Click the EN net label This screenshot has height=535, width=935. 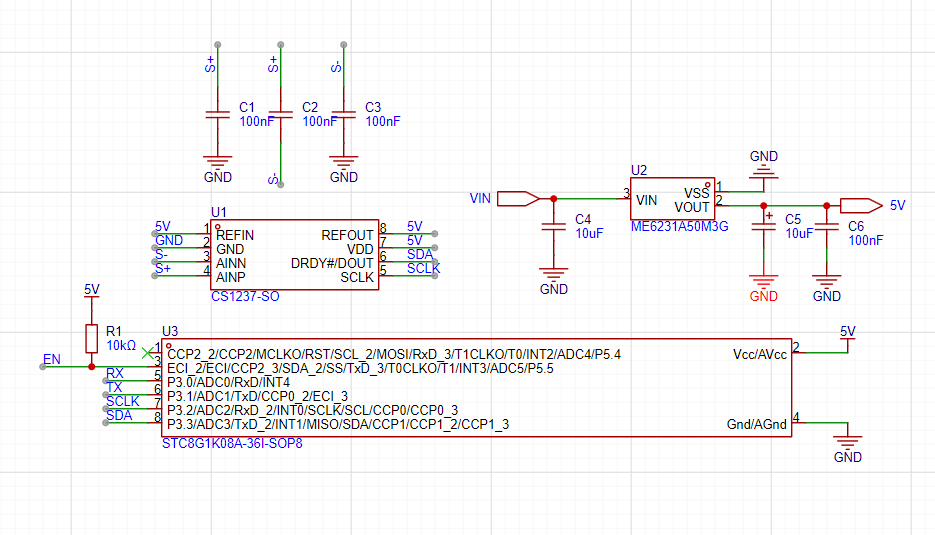51,360
